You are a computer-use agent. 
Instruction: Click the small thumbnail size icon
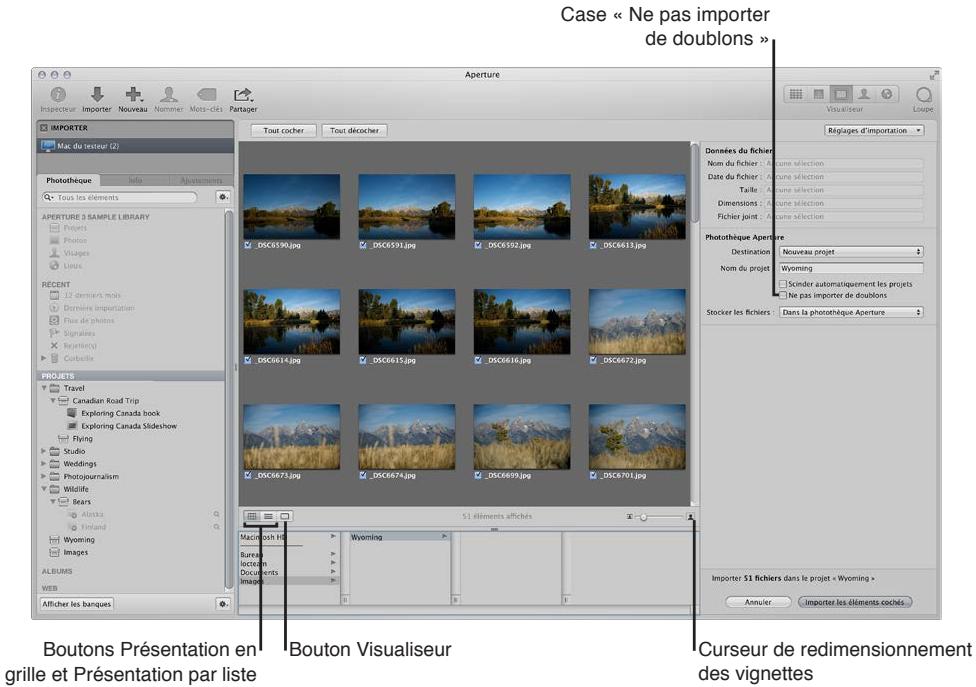629,516
